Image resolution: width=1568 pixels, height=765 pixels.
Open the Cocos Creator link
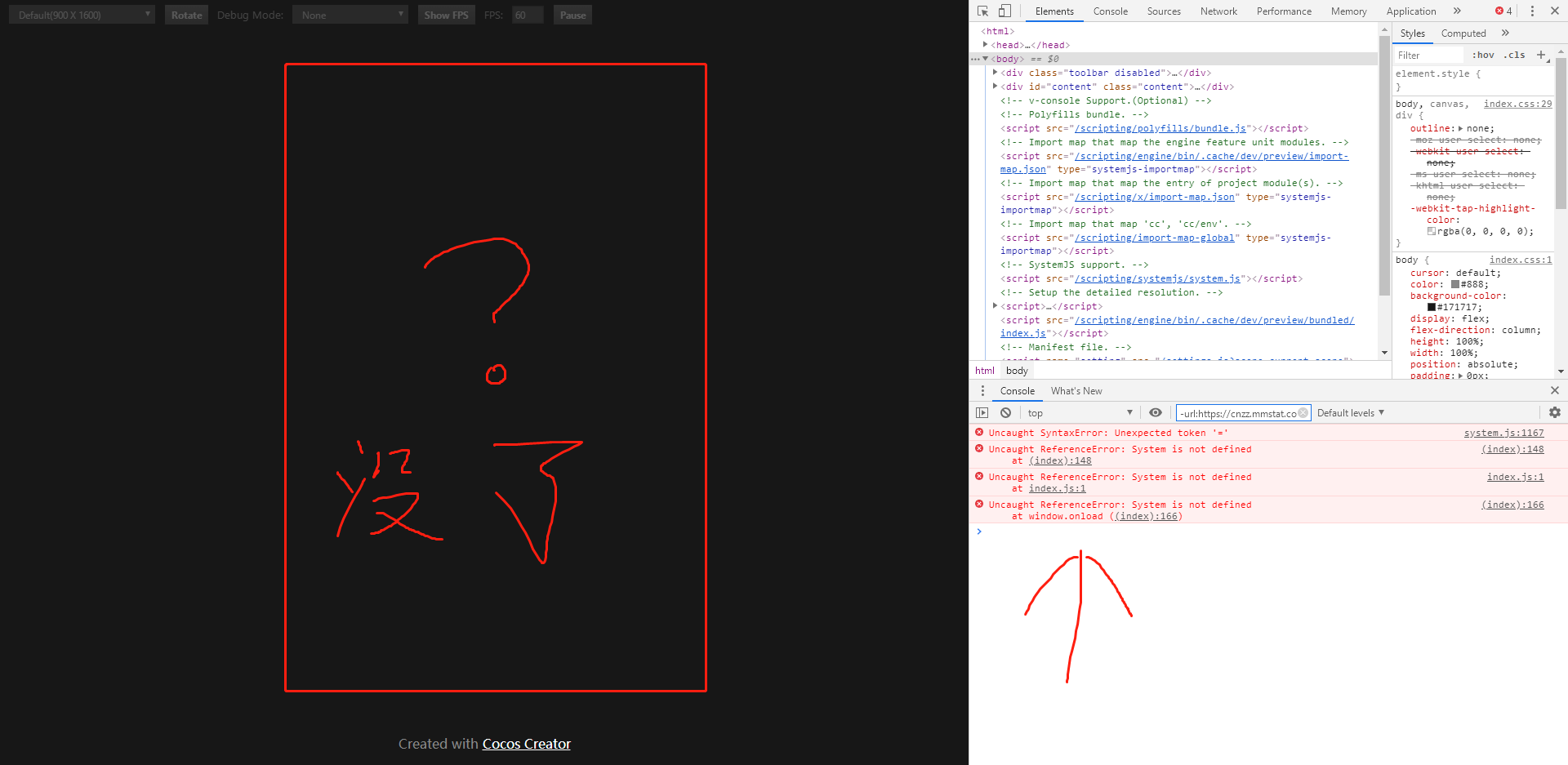[527, 744]
